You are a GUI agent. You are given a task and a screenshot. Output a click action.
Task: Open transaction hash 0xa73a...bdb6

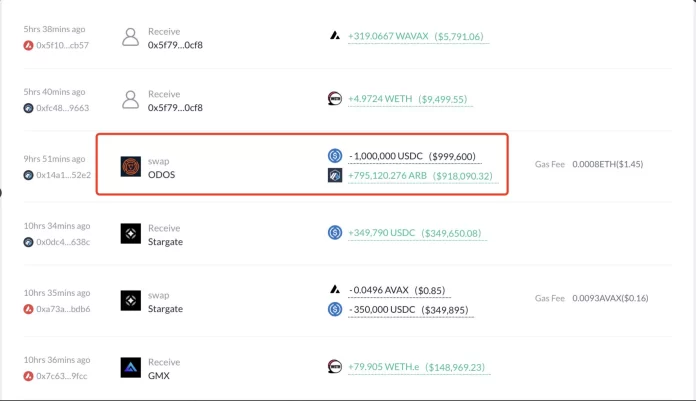[63, 310]
